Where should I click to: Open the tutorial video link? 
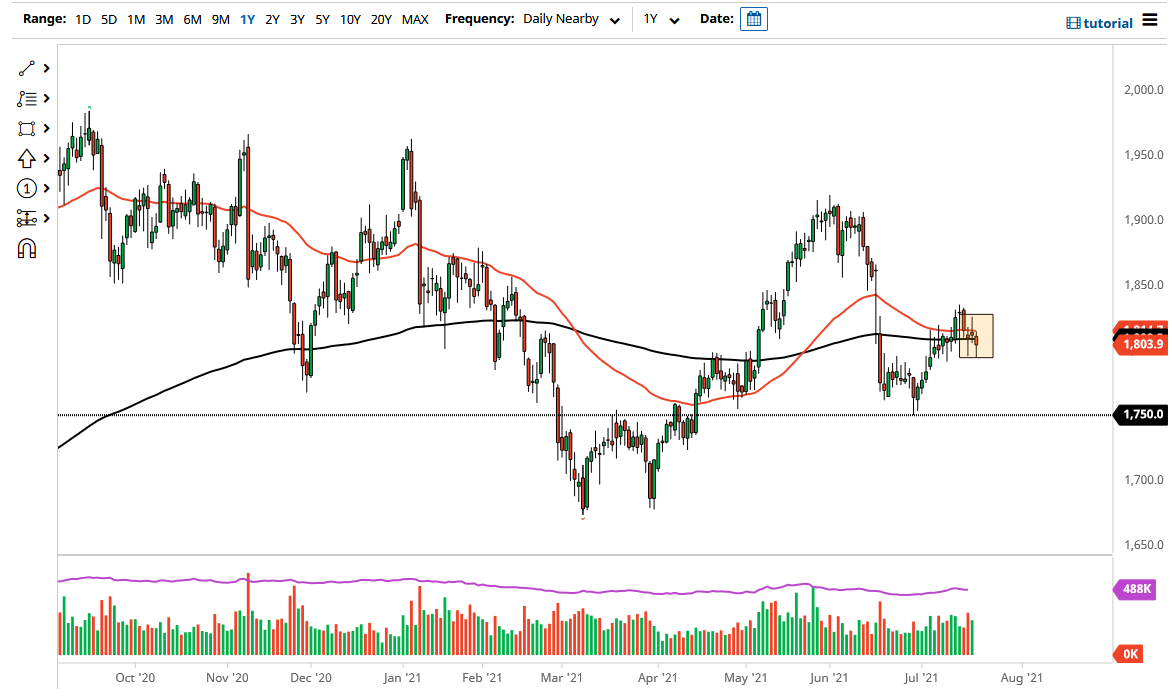tap(1099, 23)
